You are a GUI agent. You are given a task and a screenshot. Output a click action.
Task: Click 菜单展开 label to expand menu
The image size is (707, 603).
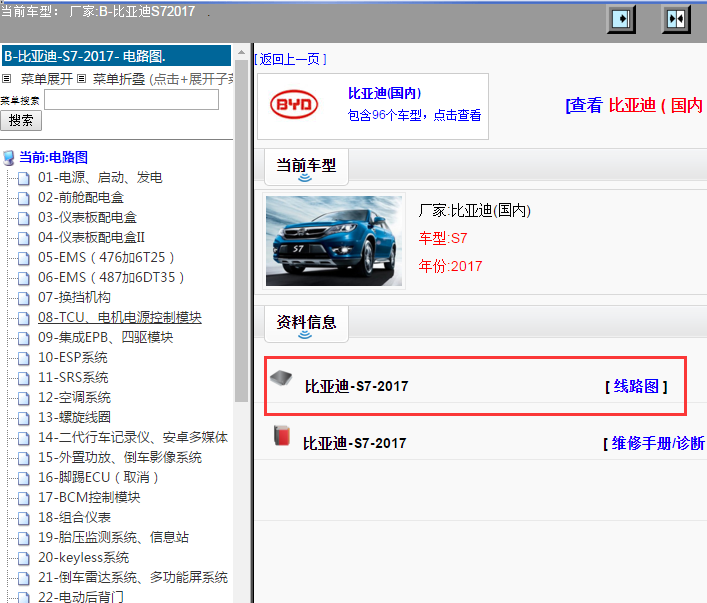(x=47, y=79)
